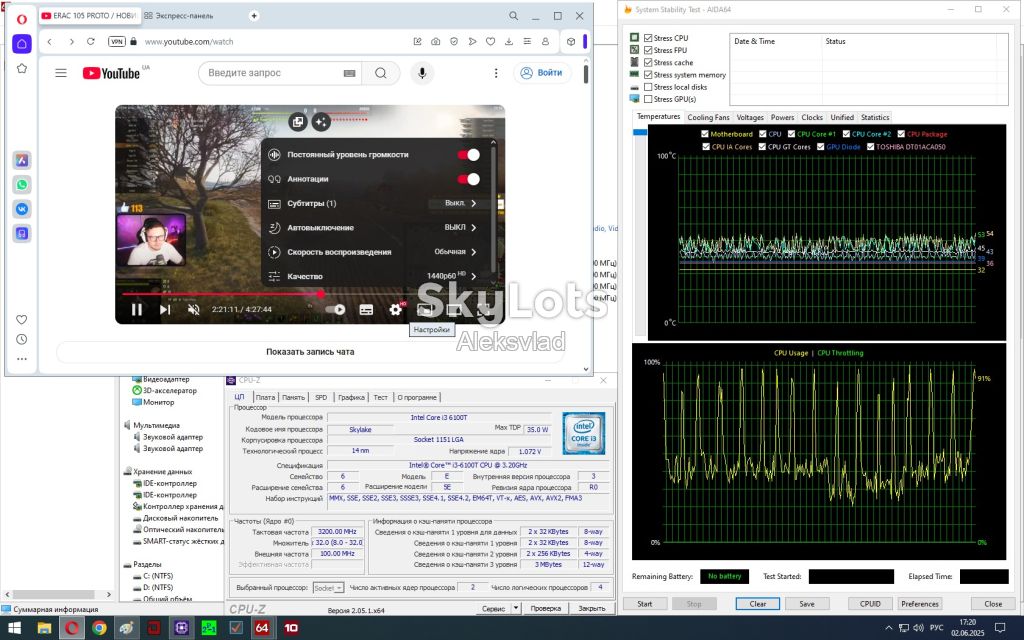
Task: Uncheck Stress FPU in AIDA64
Action: point(648,50)
